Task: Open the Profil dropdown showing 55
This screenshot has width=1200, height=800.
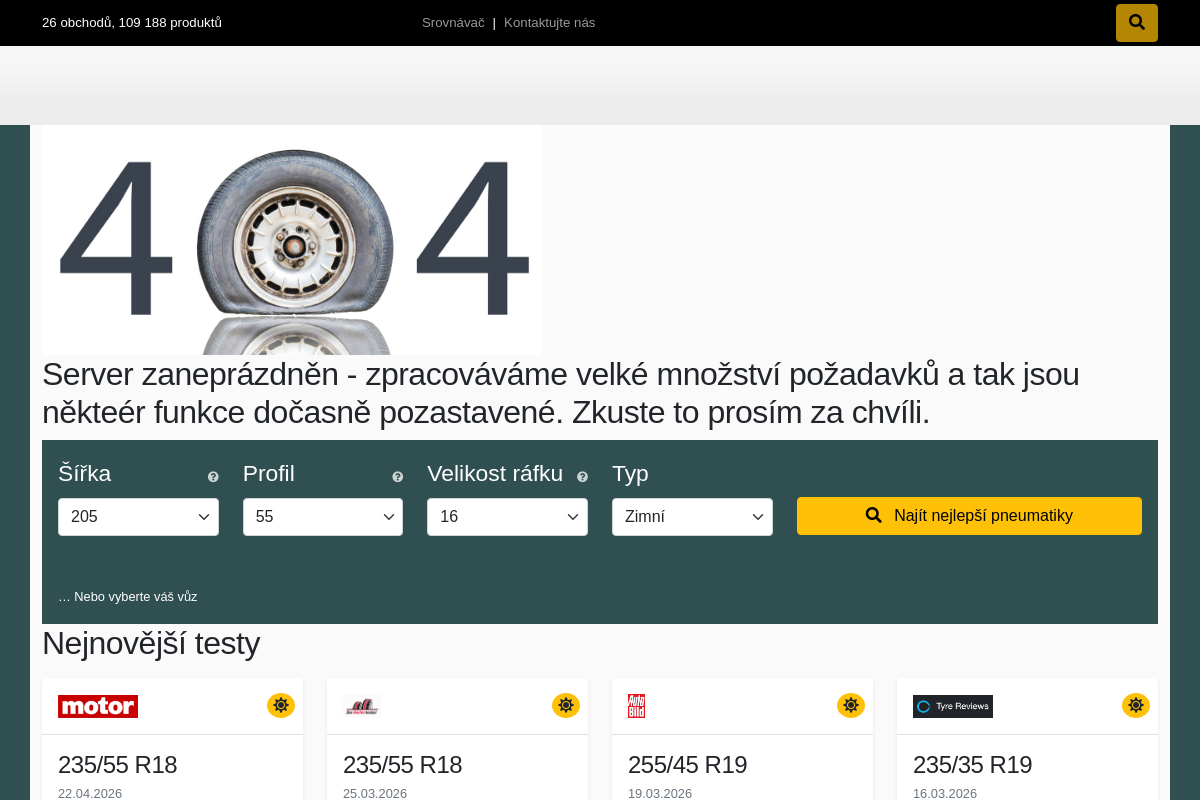Action: pyautogui.click(x=323, y=517)
